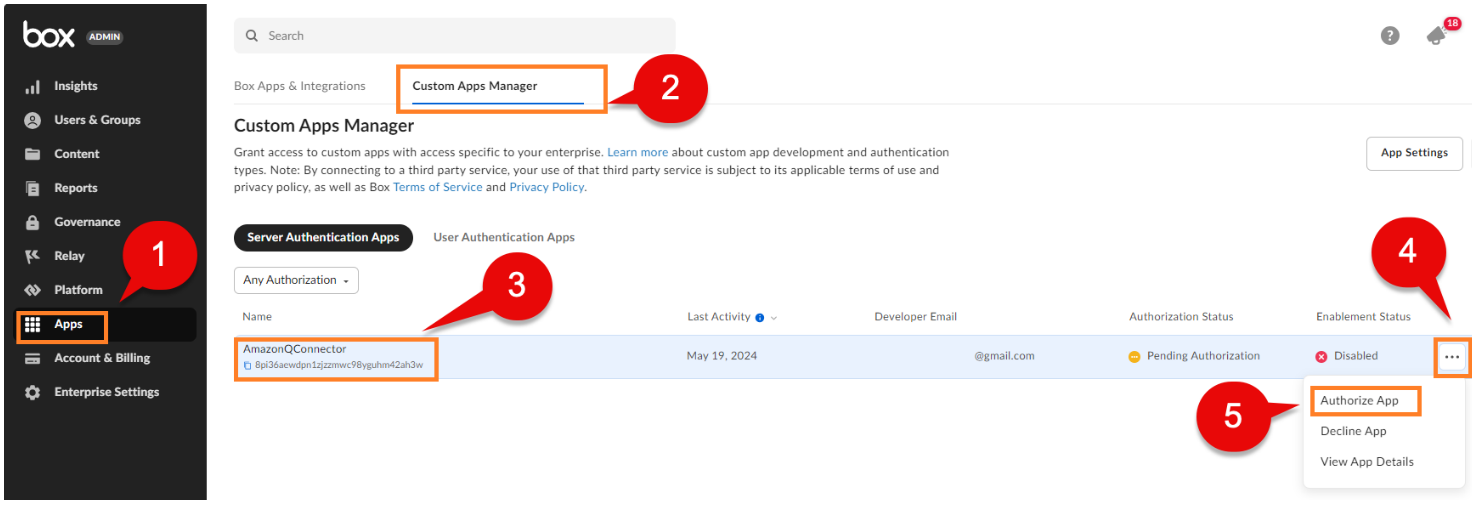This screenshot has height=512, width=1484.
Task: Click the Enablement Status column header
Action: pos(1363,317)
